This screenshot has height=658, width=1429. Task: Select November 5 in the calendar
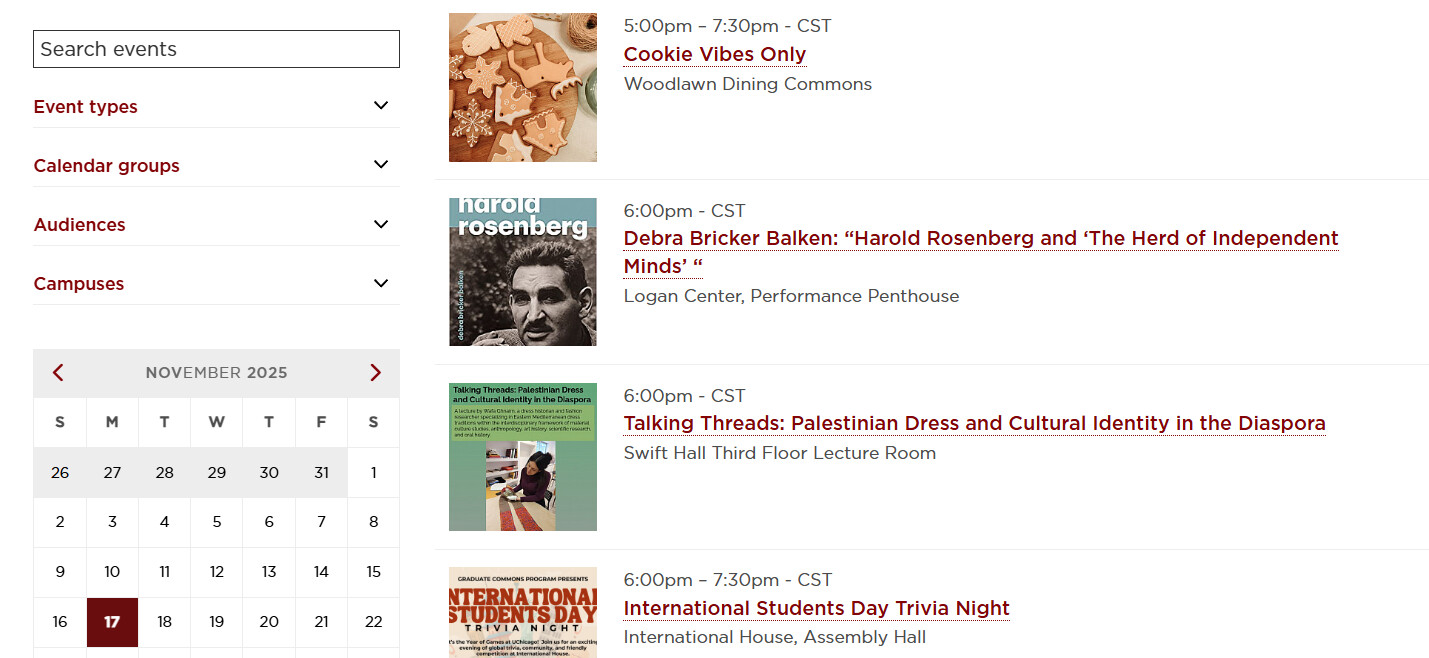[217, 522]
